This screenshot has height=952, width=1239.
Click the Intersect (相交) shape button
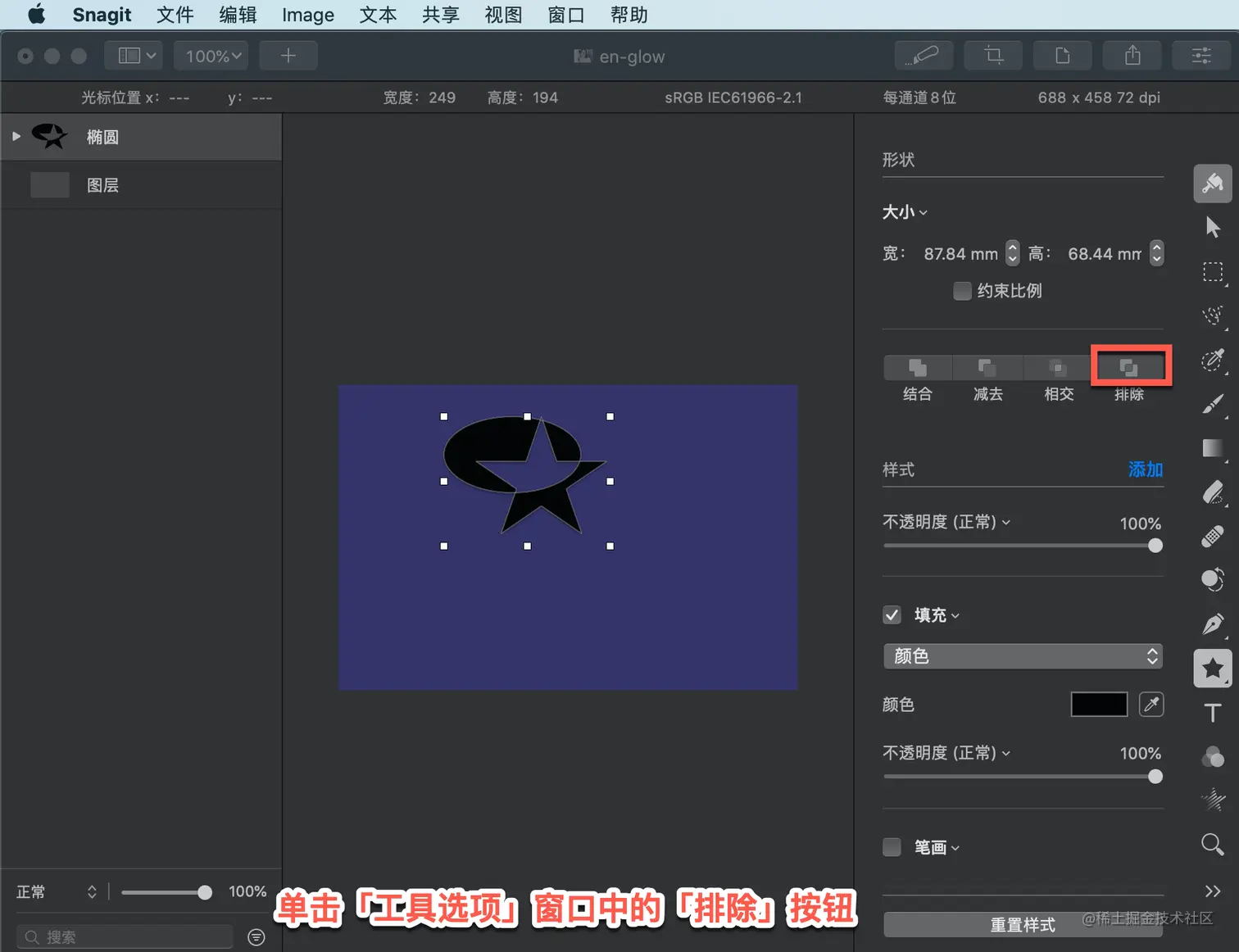[1058, 368]
